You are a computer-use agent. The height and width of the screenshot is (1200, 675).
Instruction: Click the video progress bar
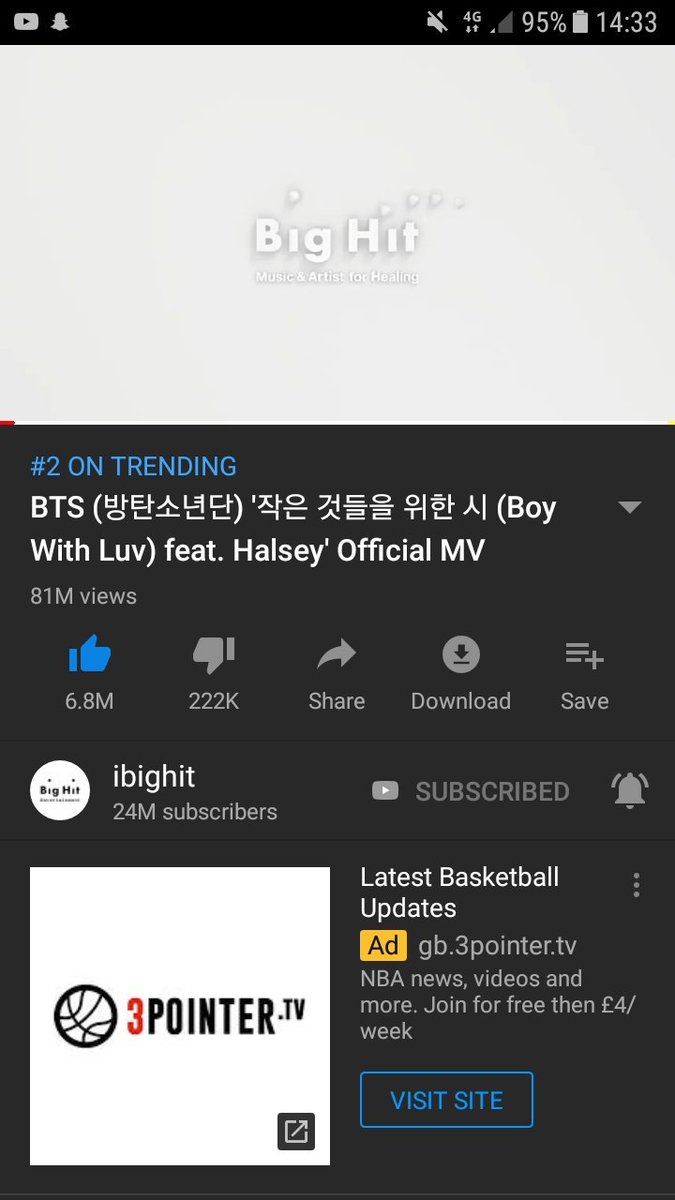(x=337, y=423)
